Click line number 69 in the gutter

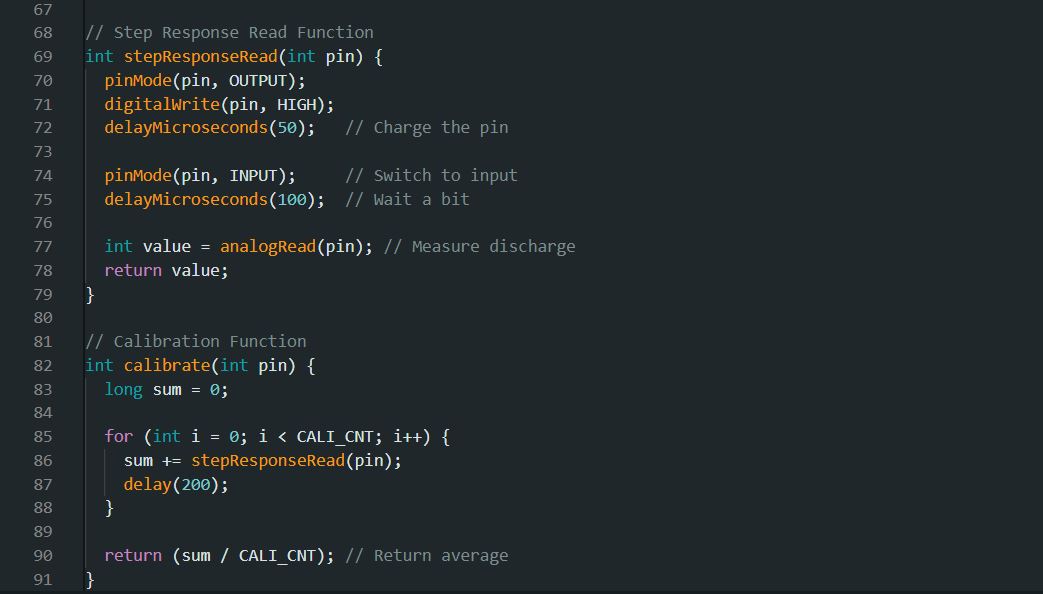click(x=43, y=57)
